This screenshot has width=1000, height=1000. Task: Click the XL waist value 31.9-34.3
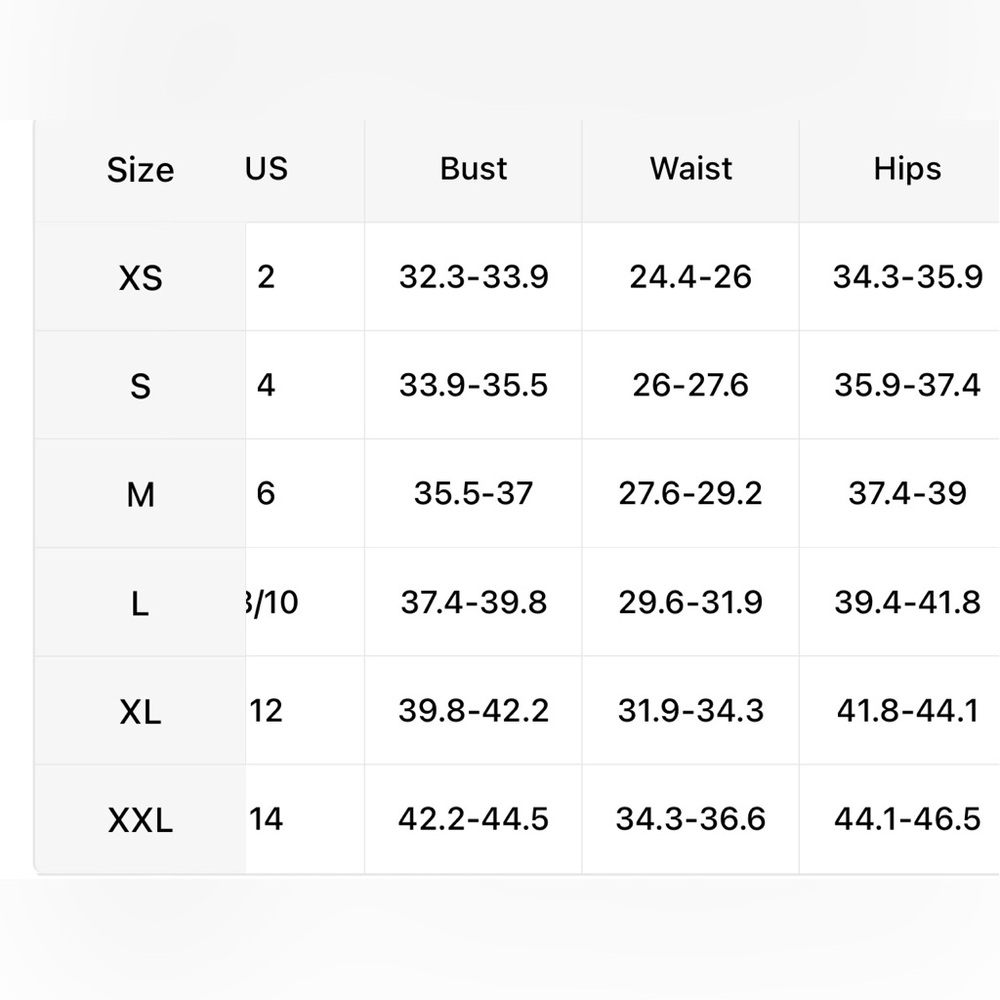(691, 710)
